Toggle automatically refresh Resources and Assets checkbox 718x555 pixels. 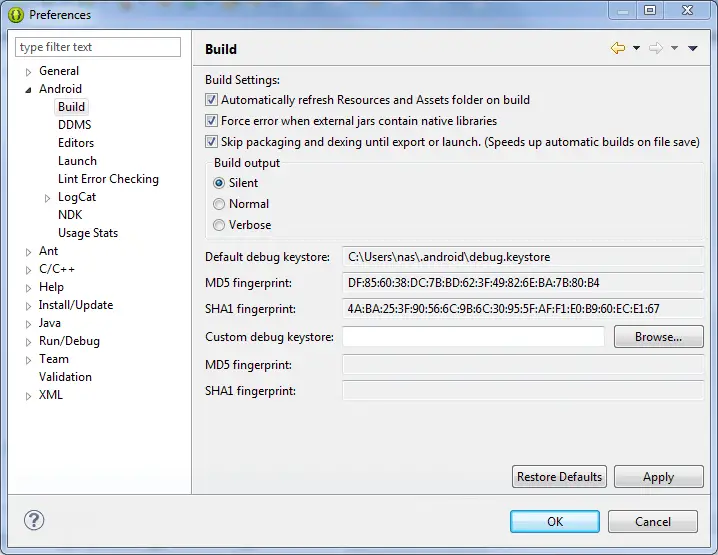tap(211, 100)
